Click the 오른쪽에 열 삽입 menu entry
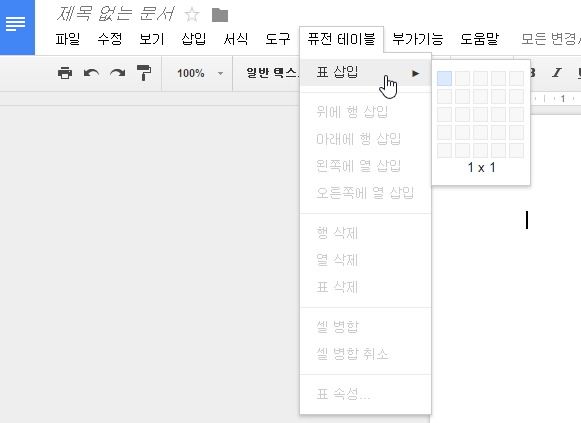 pos(365,193)
